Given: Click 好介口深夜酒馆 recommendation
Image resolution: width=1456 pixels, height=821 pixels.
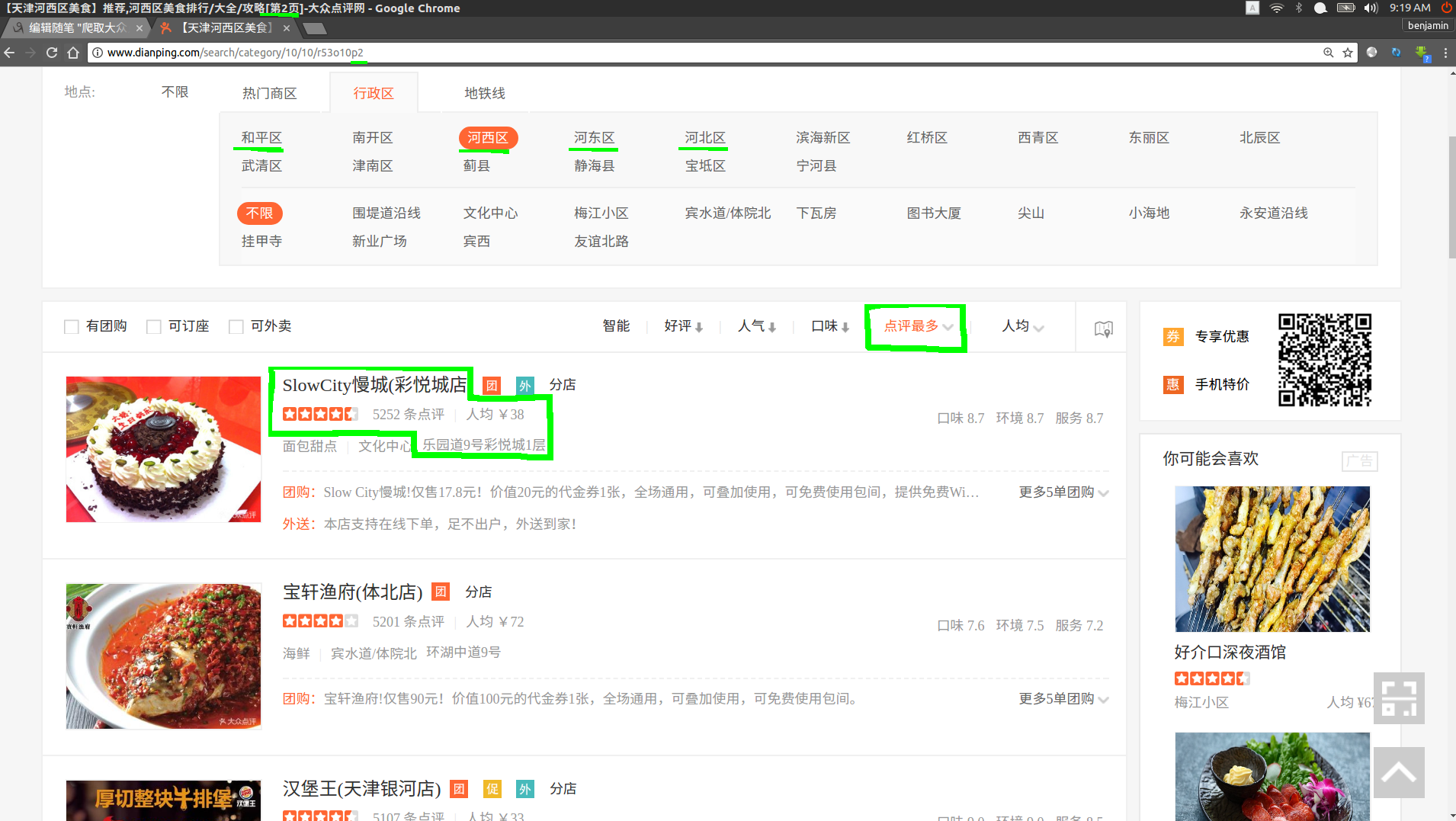Looking at the screenshot, I should (x=1230, y=653).
